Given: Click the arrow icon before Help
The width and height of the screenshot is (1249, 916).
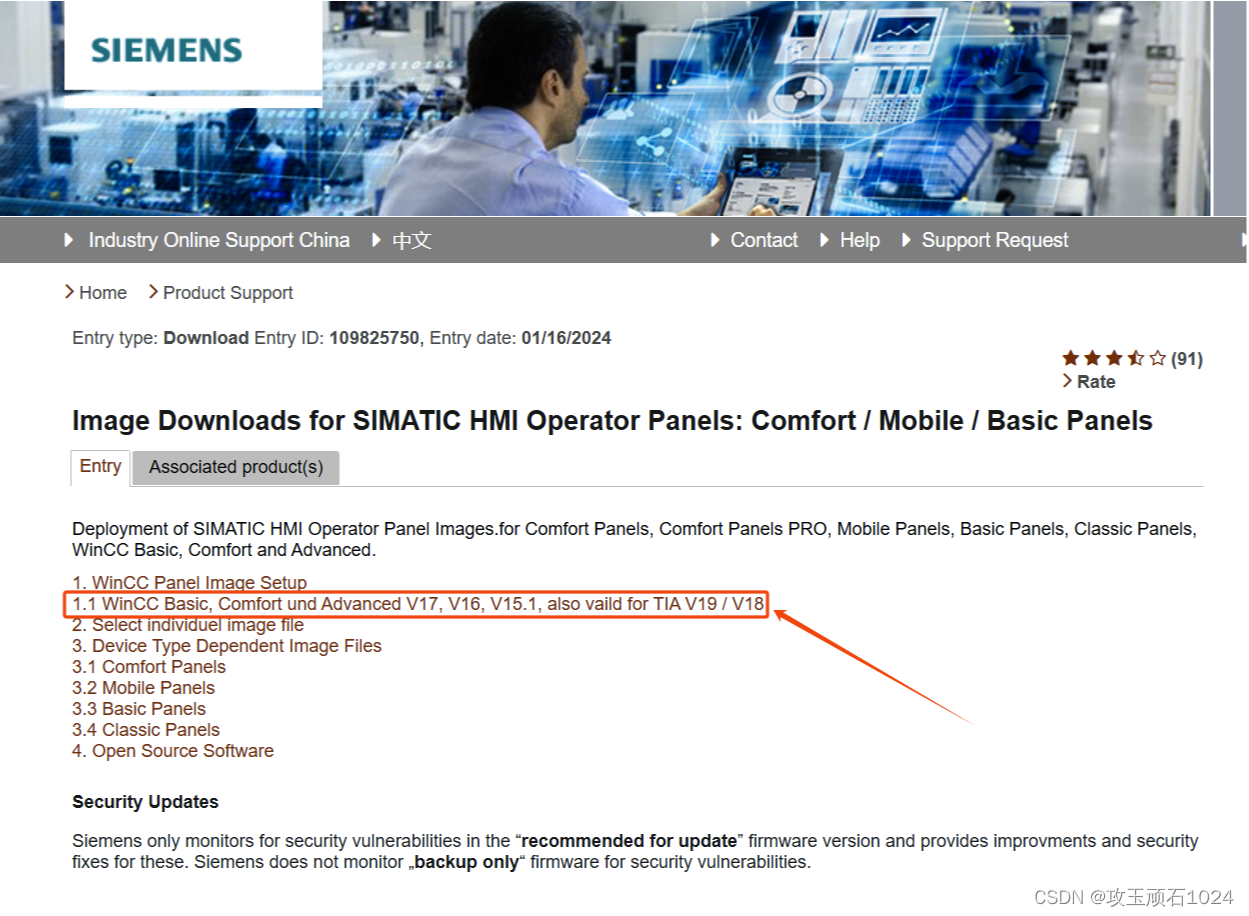Looking at the screenshot, I should [825, 240].
